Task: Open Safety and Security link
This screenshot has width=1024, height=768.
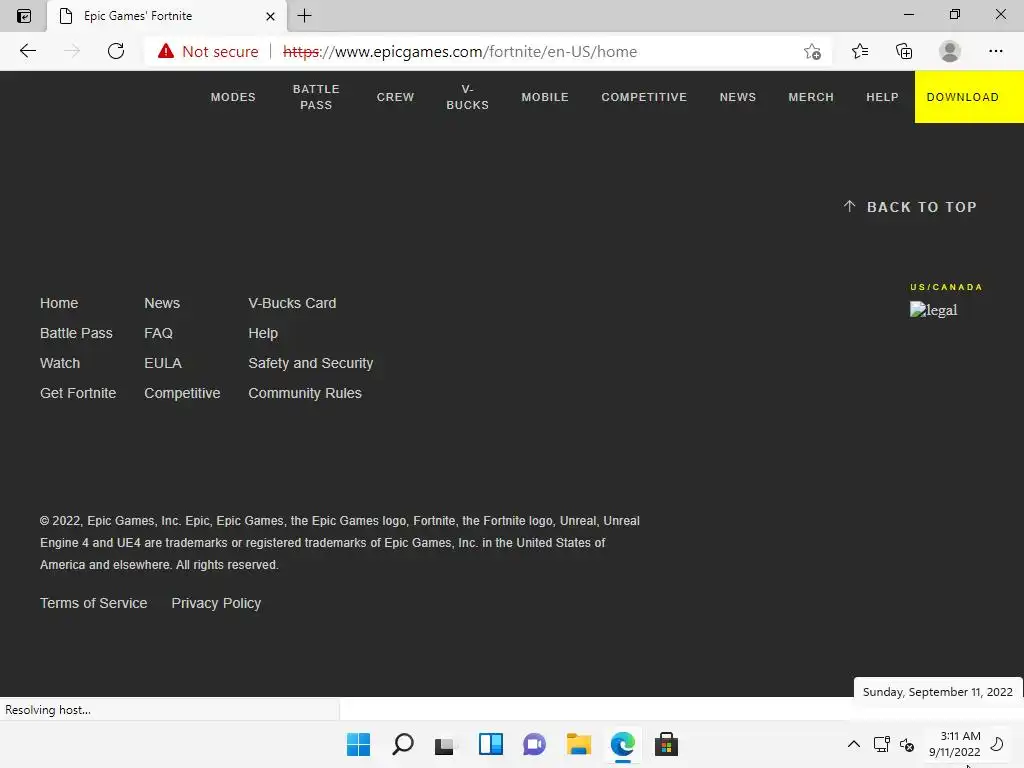Action: click(x=310, y=363)
